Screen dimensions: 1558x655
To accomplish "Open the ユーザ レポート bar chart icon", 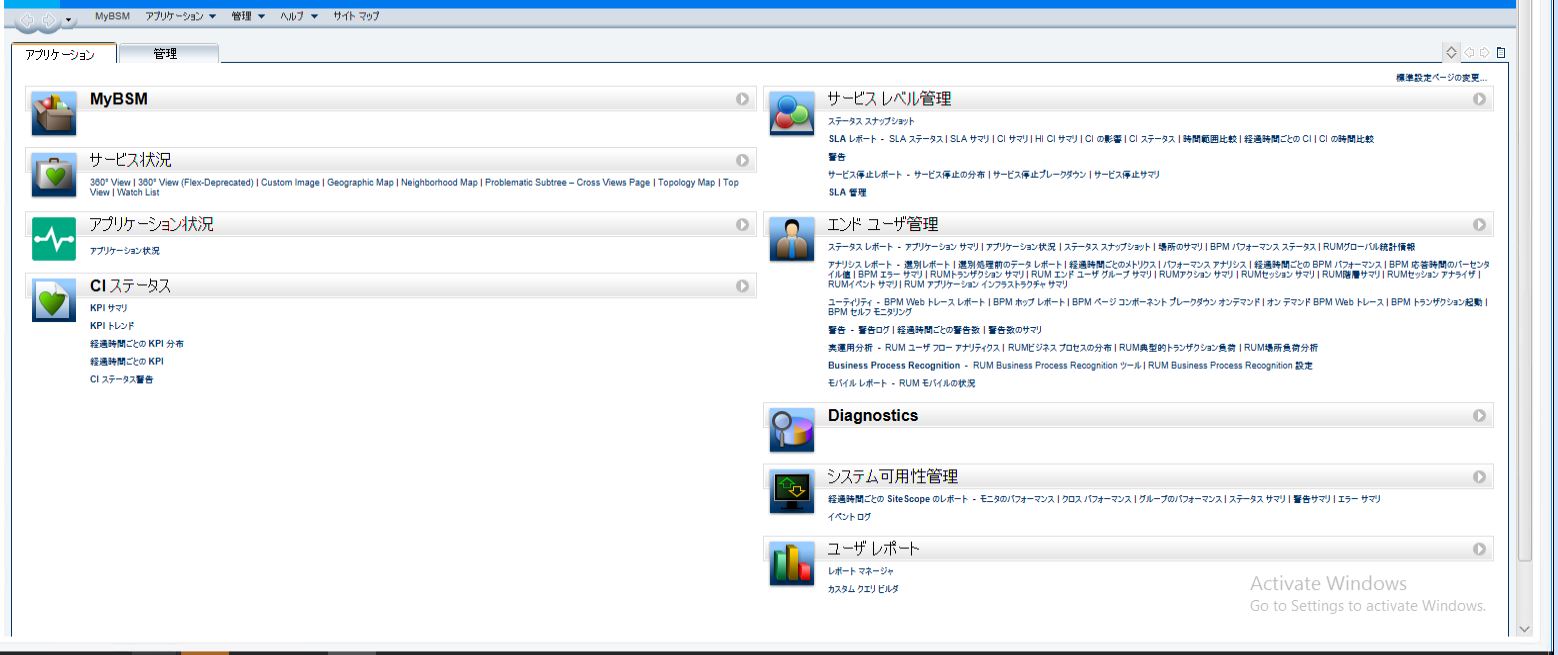I will coord(792,564).
